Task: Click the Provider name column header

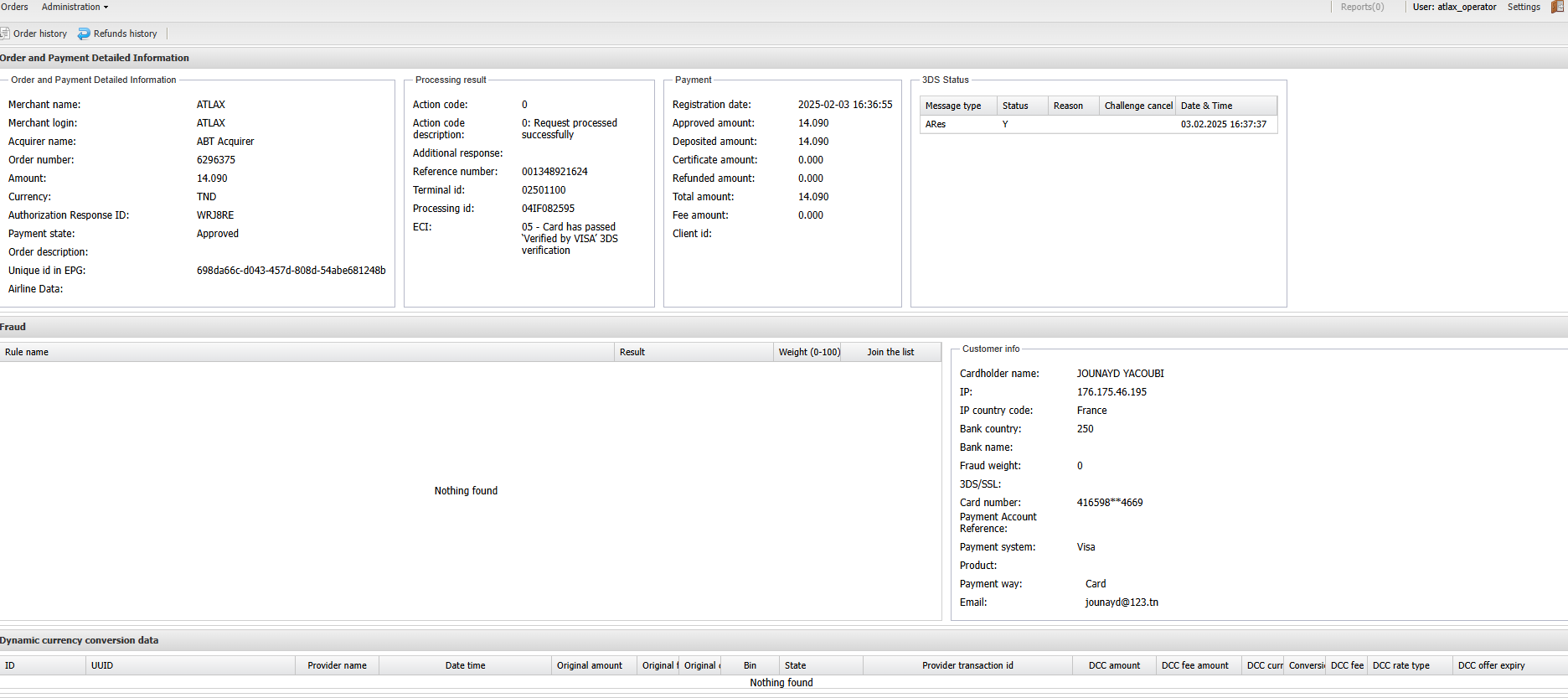Action: tap(337, 665)
